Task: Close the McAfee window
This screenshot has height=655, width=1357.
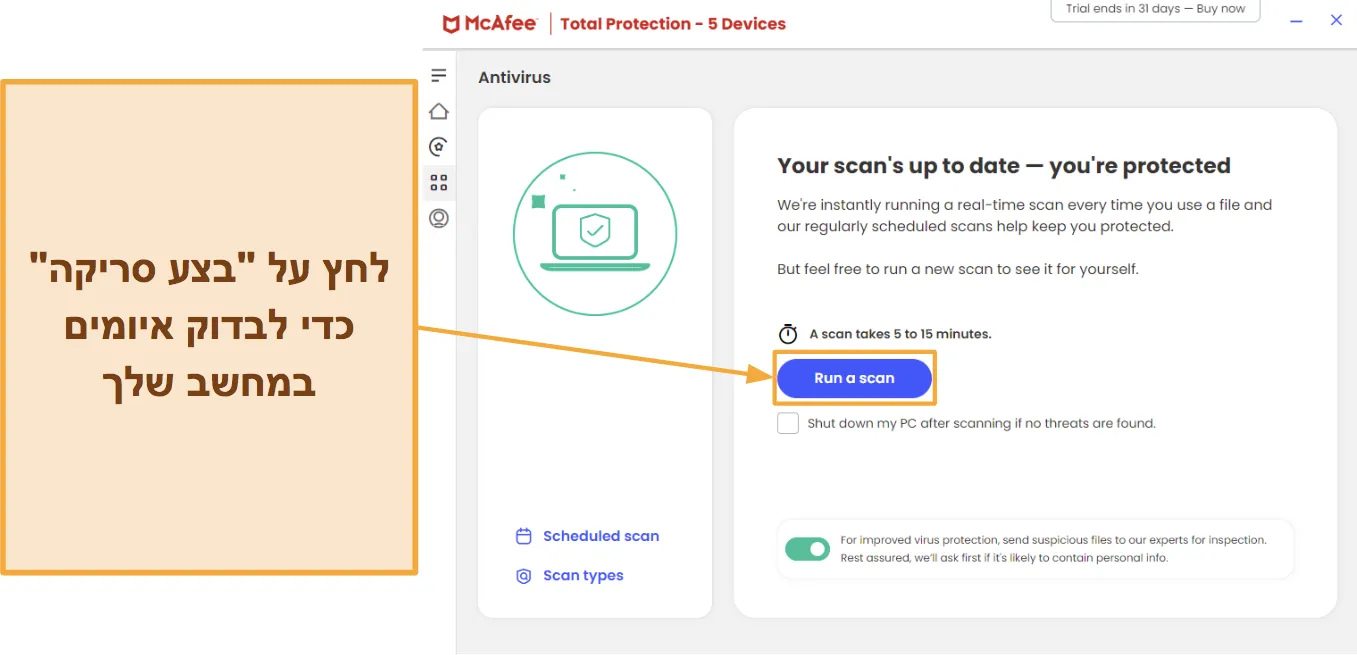Action: point(1336,20)
